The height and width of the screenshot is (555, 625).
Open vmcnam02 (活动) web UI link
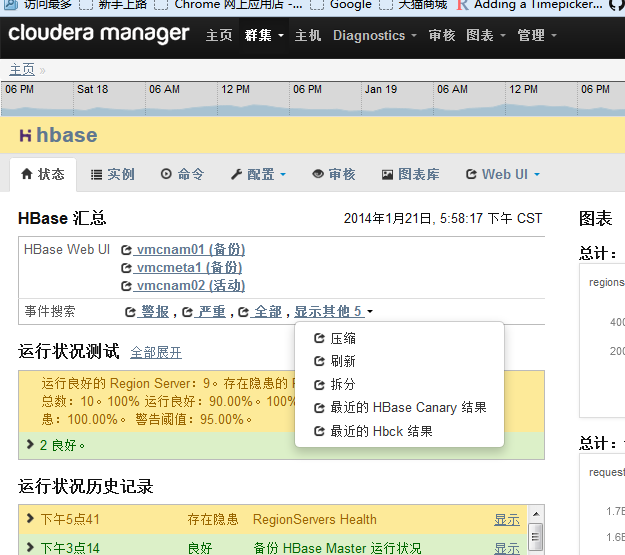point(189,286)
